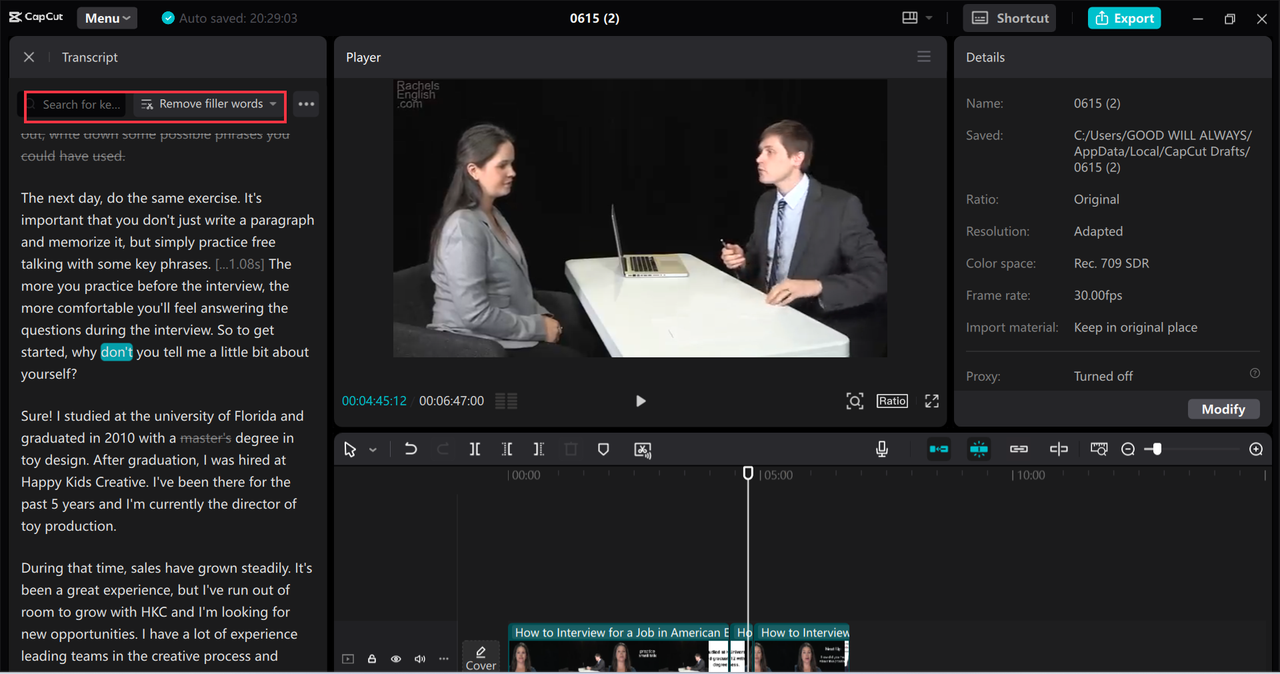Choose the Select pointer tool
Screen dimensions: 1280x674
tap(350, 450)
